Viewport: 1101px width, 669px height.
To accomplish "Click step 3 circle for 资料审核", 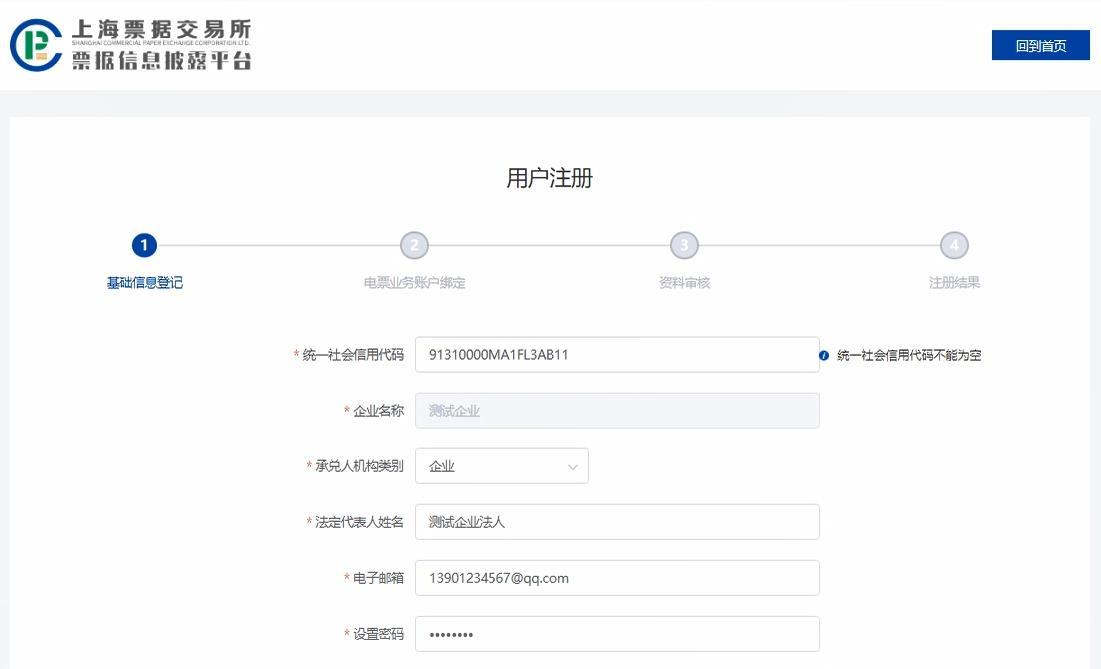I will click(x=684, y=245).
